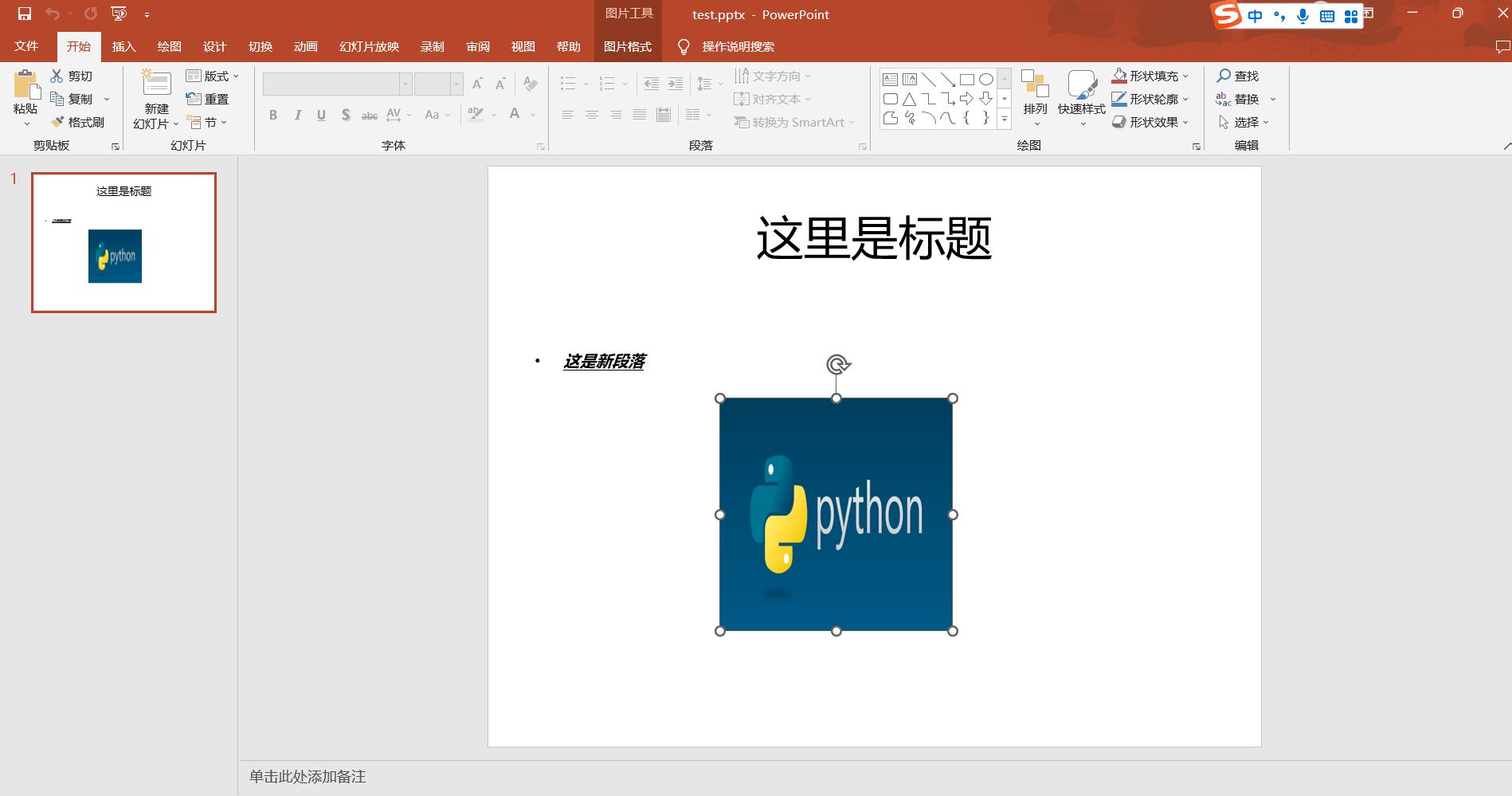Apply Shape Outline (形状轮廓)
Image resolution: width=1512 pixels, height=796 pixels.
click(x=1148, y=98)
